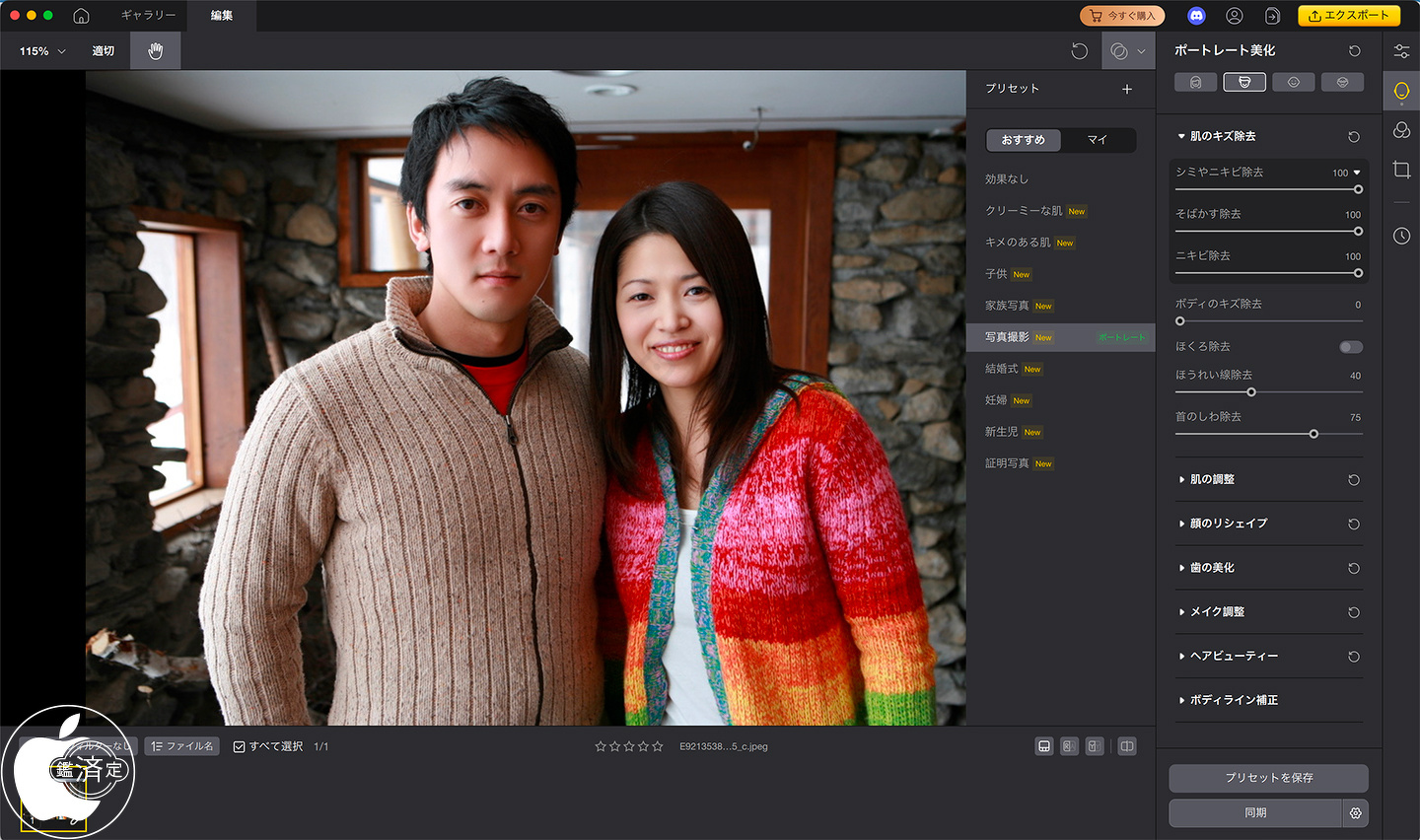Click the Discord icon in top bar
The image size is (1420, 840).
[x=1196, y=16]
